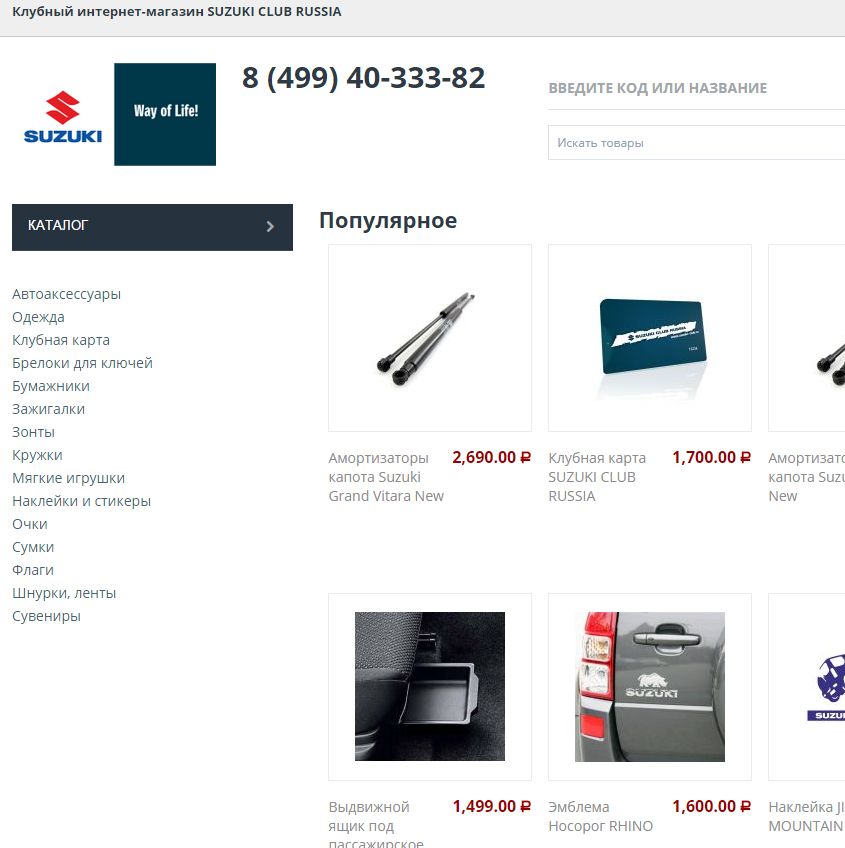View the club card product image

point(650,338)
